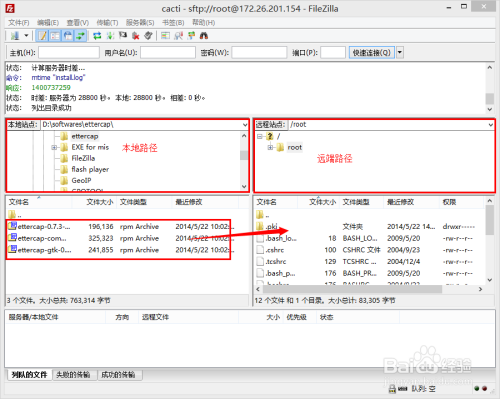Open the 传输(T) menu

click(107, 23)
